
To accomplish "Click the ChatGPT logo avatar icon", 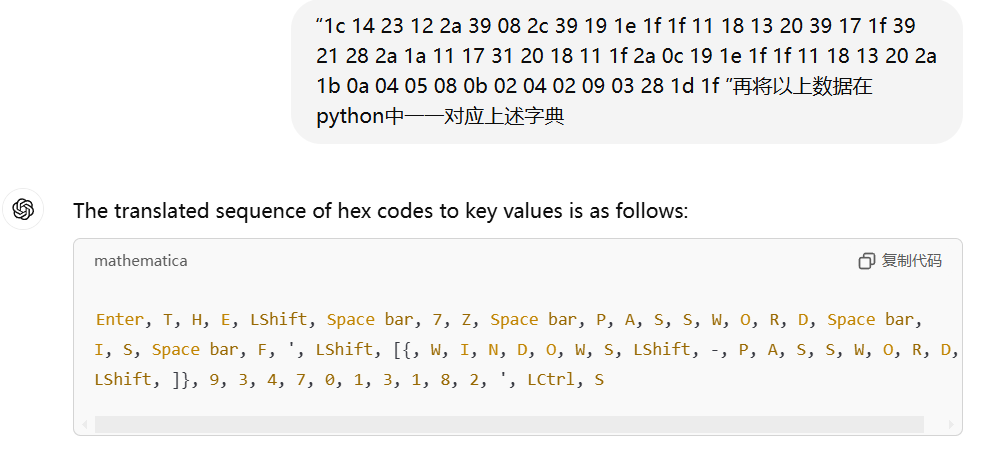I will [23, 210].
